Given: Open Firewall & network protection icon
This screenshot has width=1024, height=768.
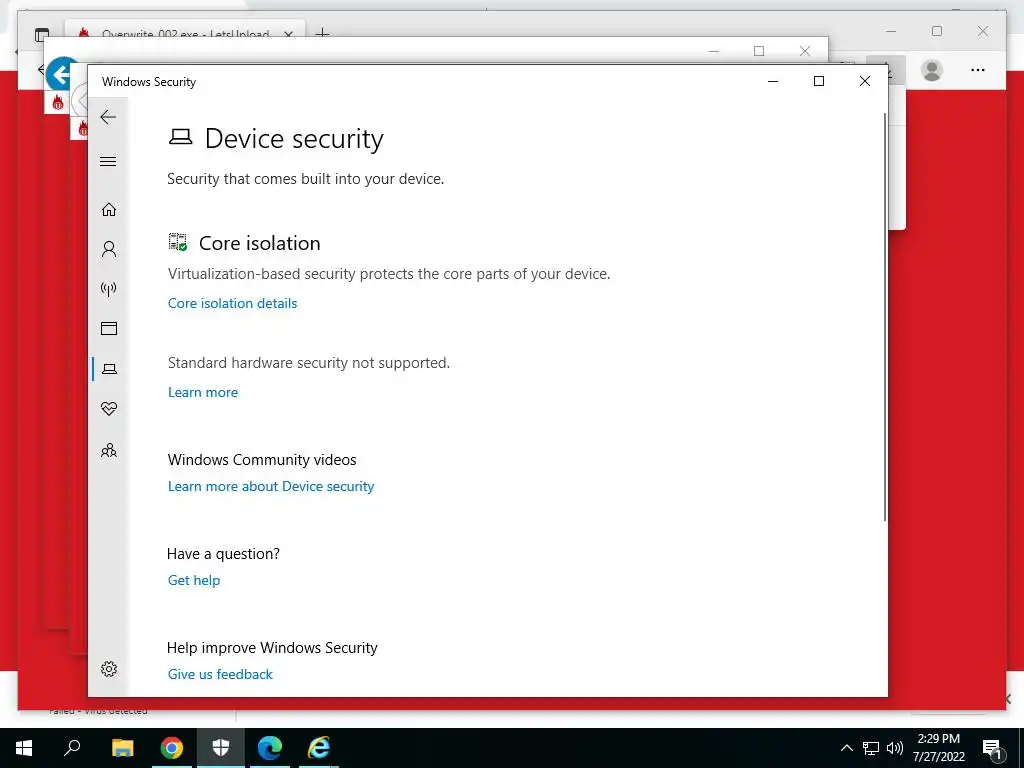Looking at the screenshot, I should tap(109, 289).
